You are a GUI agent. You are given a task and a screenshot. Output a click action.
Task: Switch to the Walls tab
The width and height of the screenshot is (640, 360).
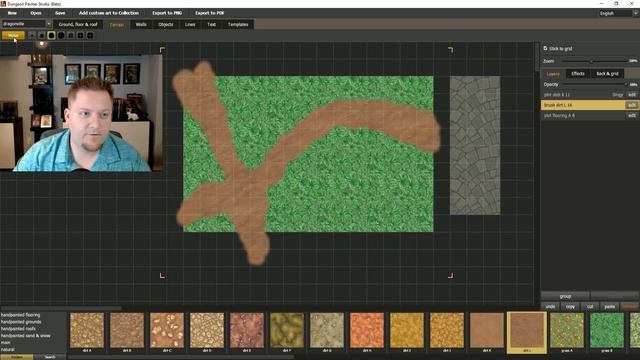pyautogui.click(x=141, y=24)
